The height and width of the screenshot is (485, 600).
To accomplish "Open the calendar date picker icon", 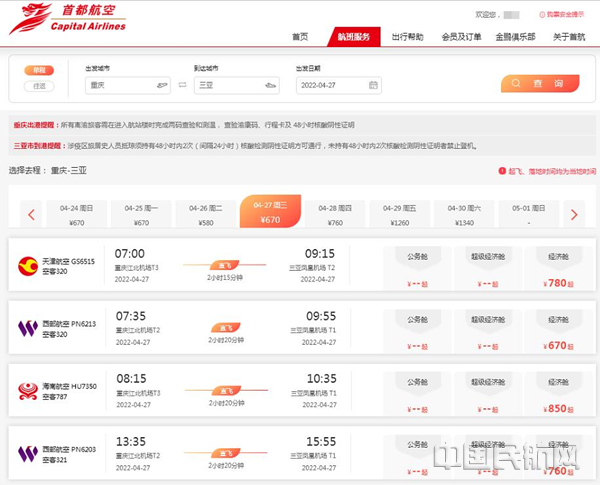I will pyautogui.click(x=373, y=85).
